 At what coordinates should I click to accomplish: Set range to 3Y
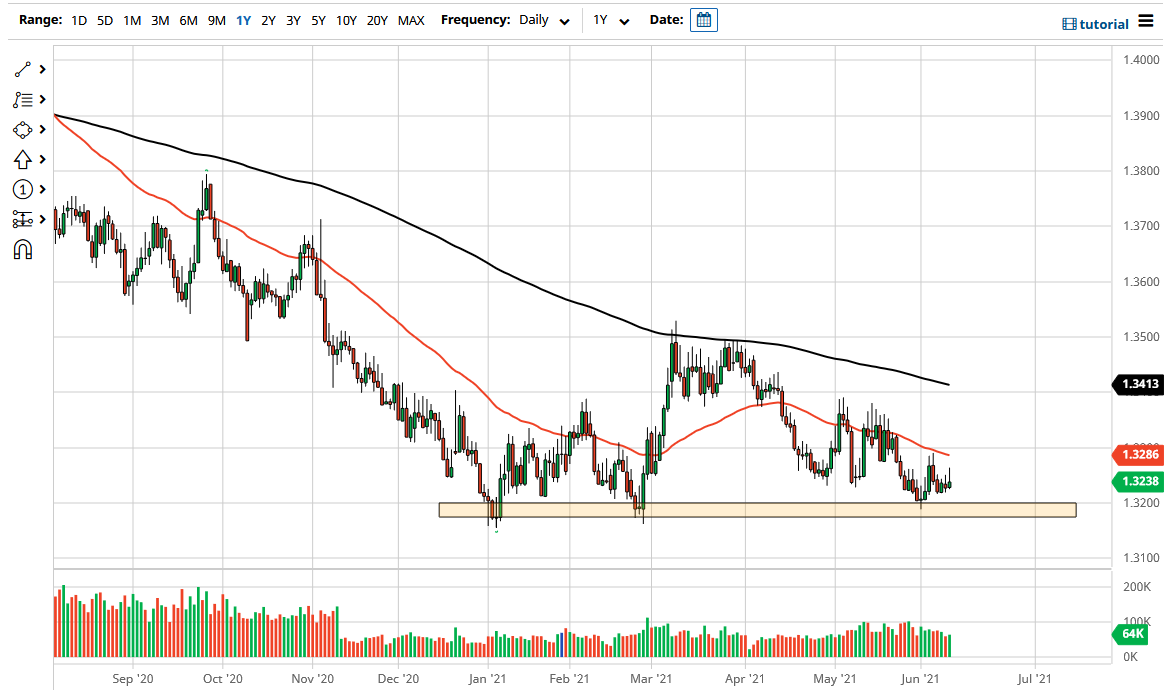tap(293, 21)
